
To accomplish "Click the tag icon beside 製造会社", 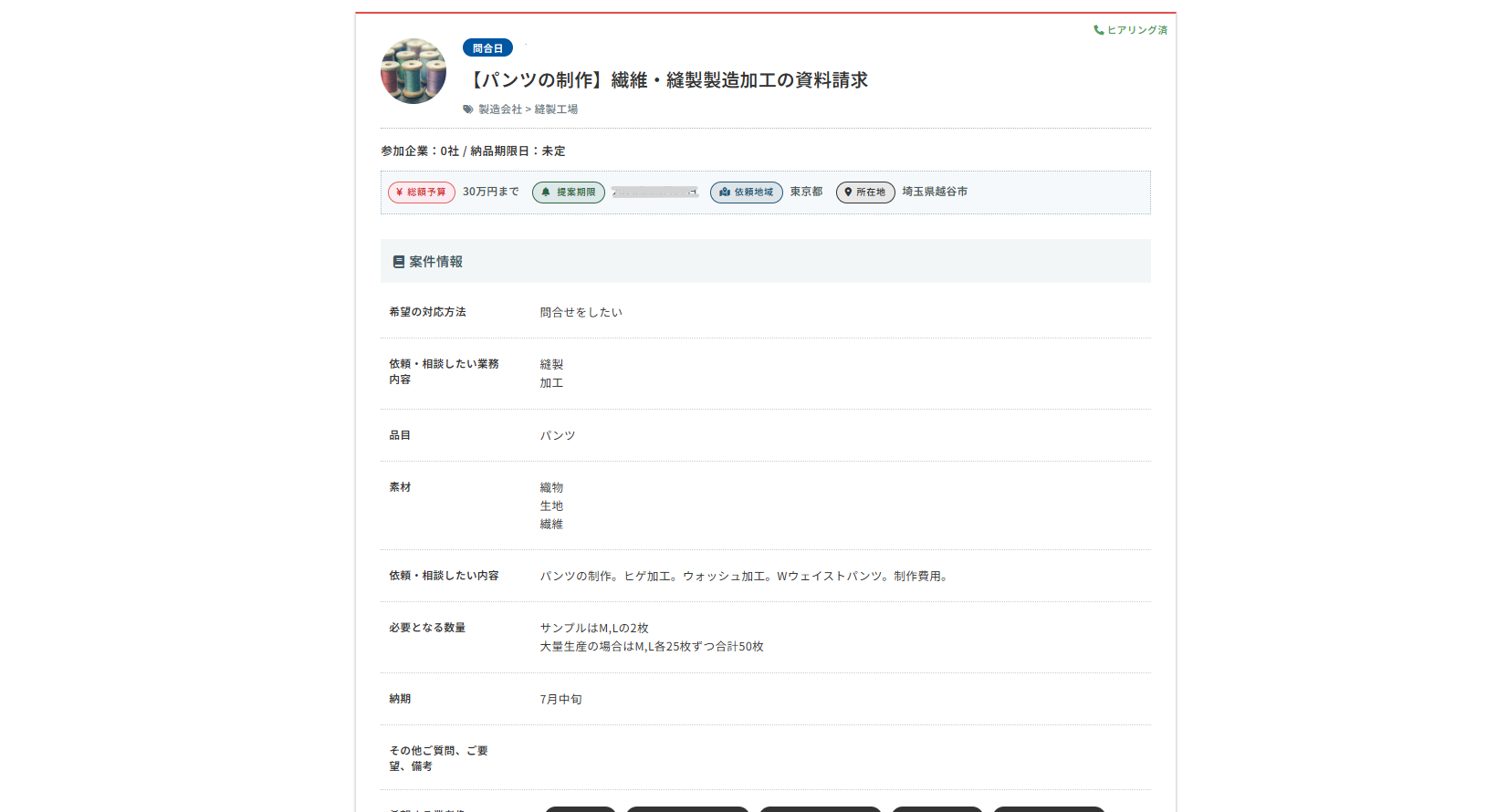I will pyautogui.click(x=468, y=109).
